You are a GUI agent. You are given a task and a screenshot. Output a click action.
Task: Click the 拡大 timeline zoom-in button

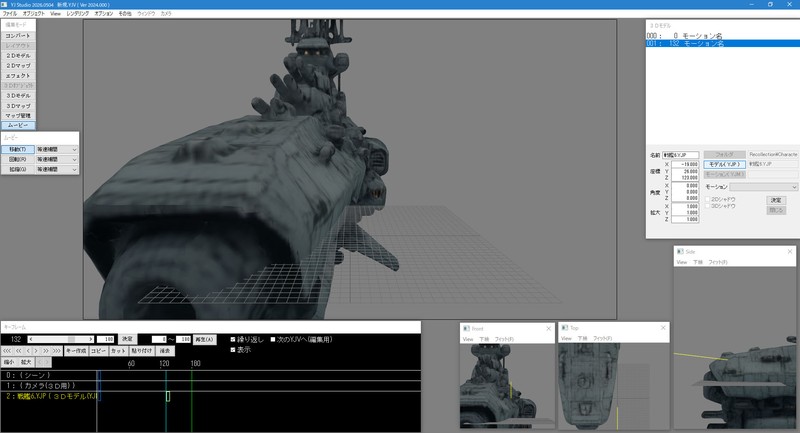(x=27, y=362)
